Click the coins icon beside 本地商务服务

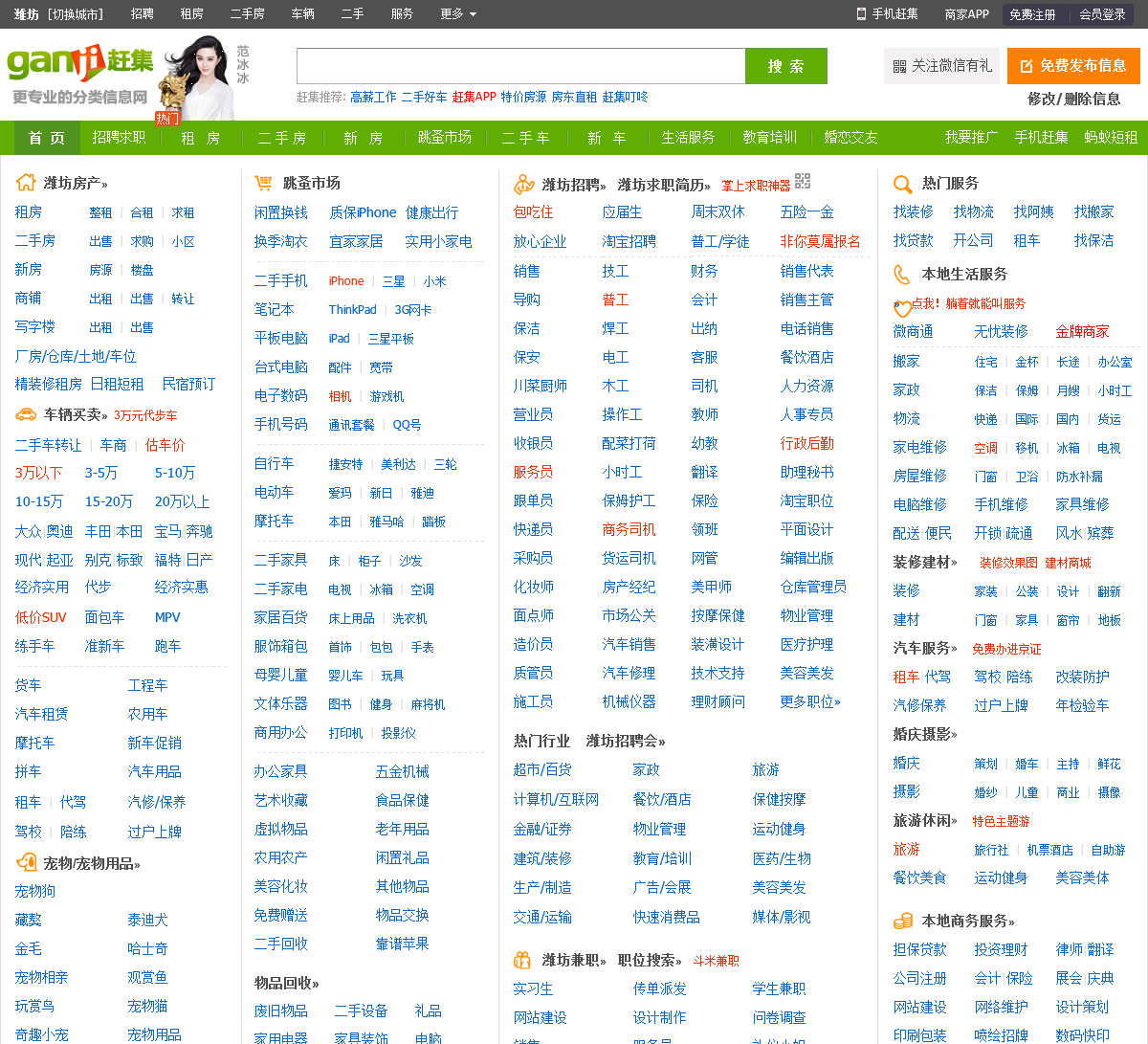(x=902, y=921)
